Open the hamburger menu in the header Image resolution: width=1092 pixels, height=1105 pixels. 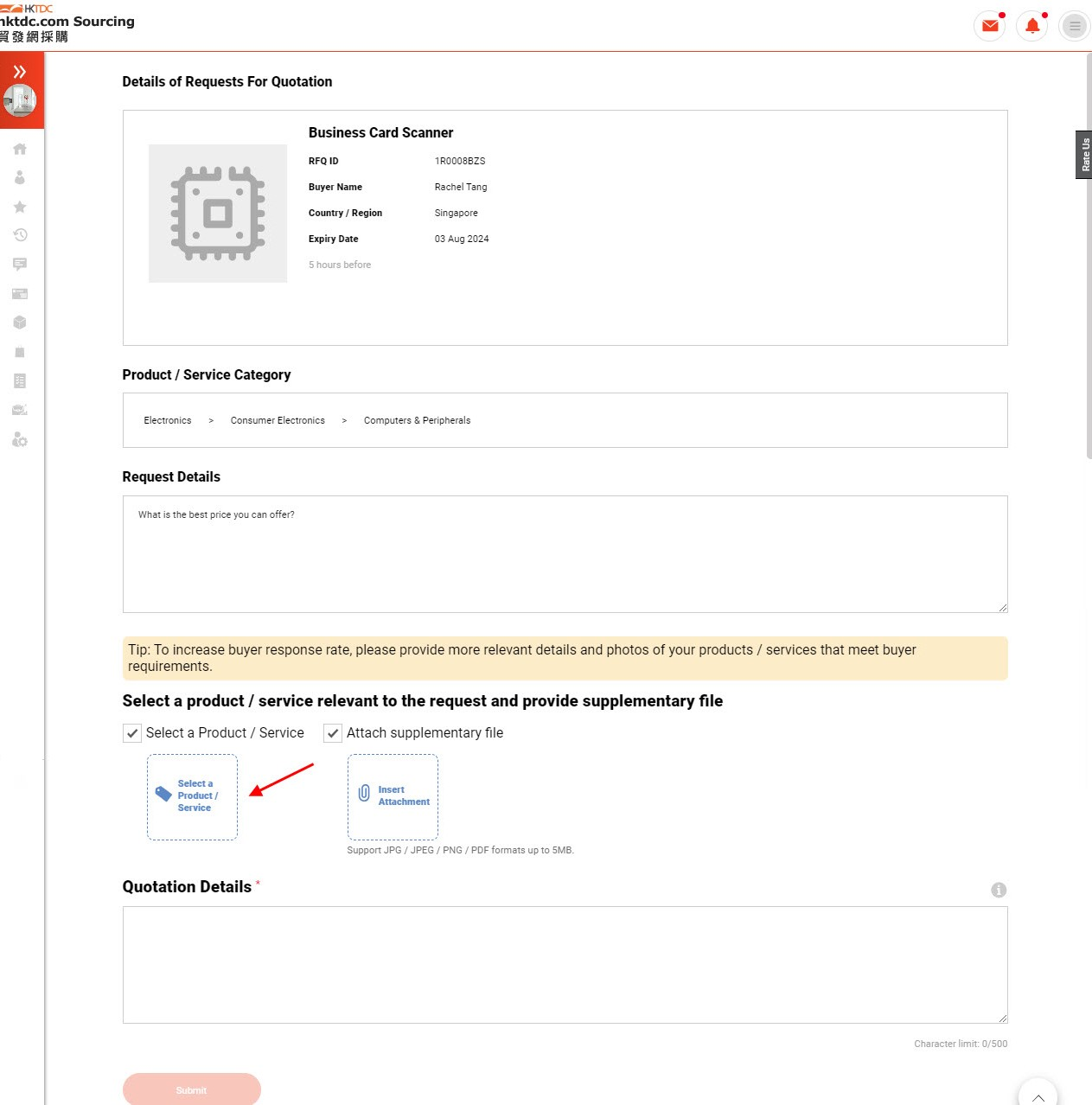(x=1075, y=26)
